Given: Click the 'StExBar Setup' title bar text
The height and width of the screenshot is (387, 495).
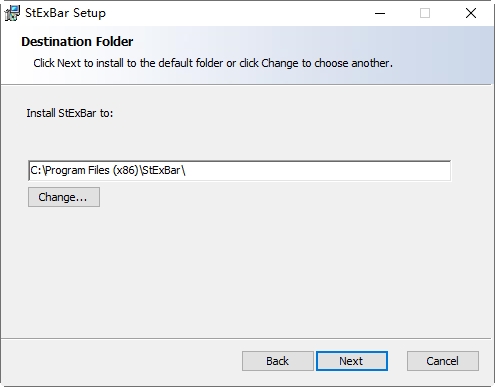Looking at the screenshot, I should click(x=65, y=13).
